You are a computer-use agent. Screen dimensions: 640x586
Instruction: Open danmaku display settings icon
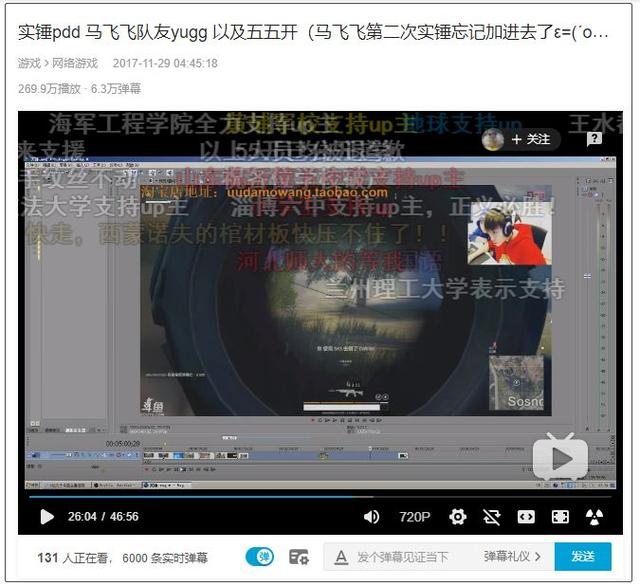pyautogui.click(x=299, y=557)
